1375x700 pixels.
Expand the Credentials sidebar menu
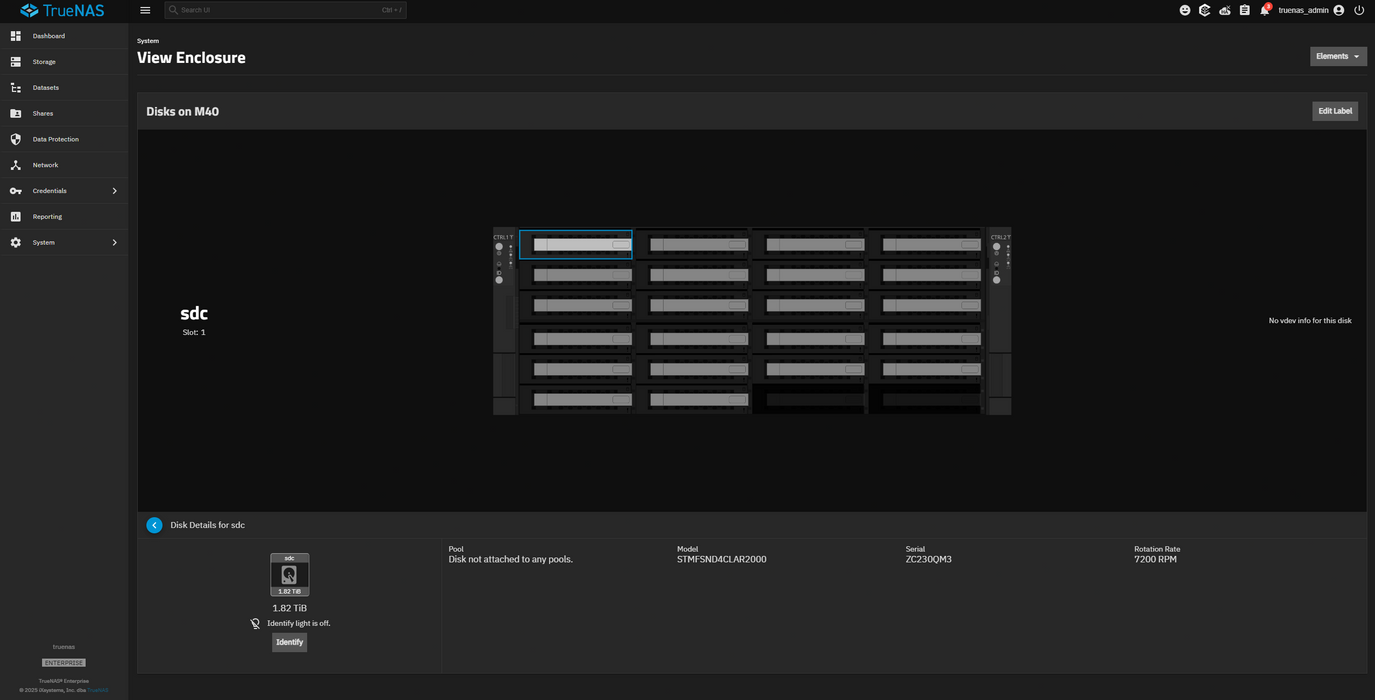[x=64, y=191]
